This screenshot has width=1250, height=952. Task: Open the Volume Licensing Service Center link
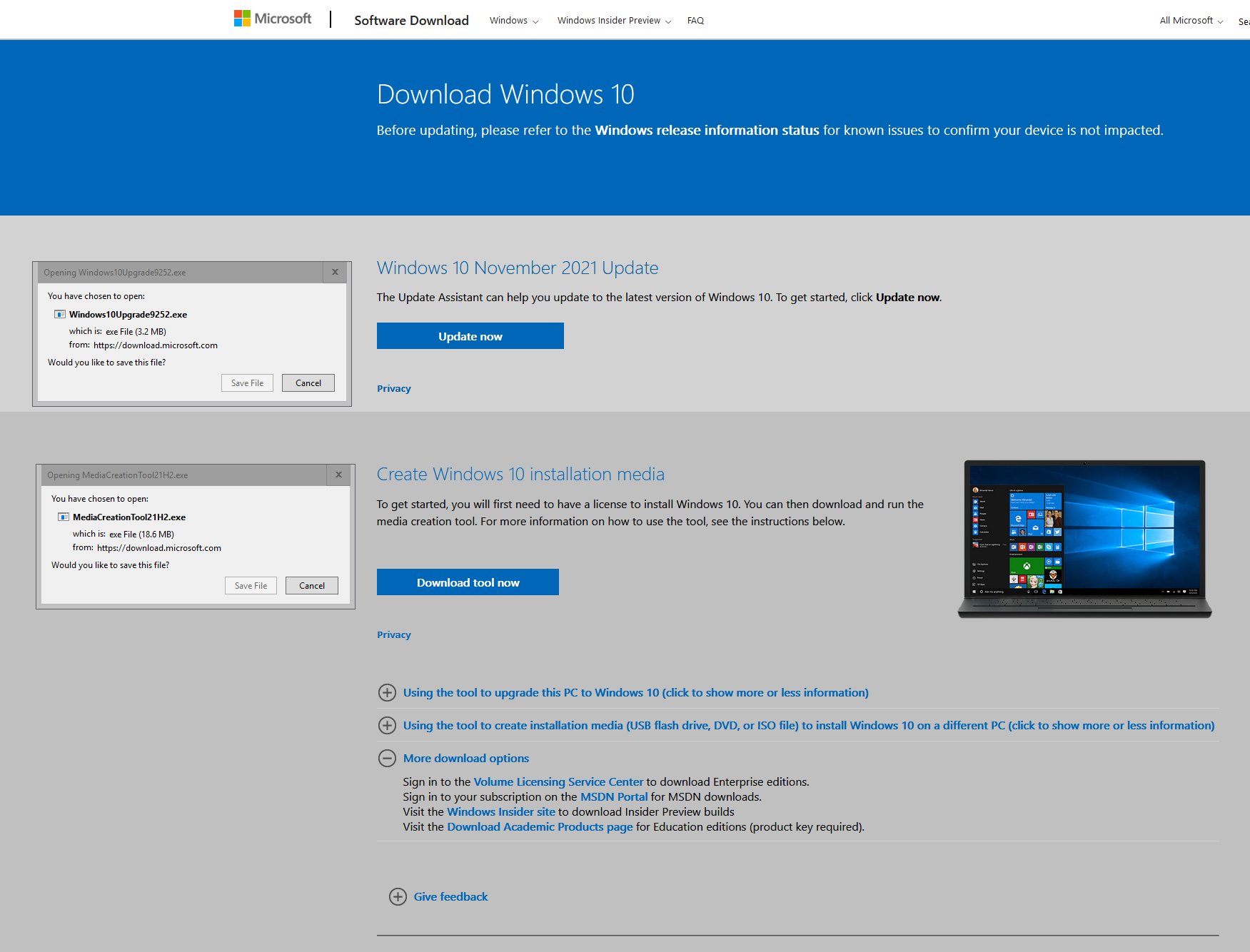(558, 781)
